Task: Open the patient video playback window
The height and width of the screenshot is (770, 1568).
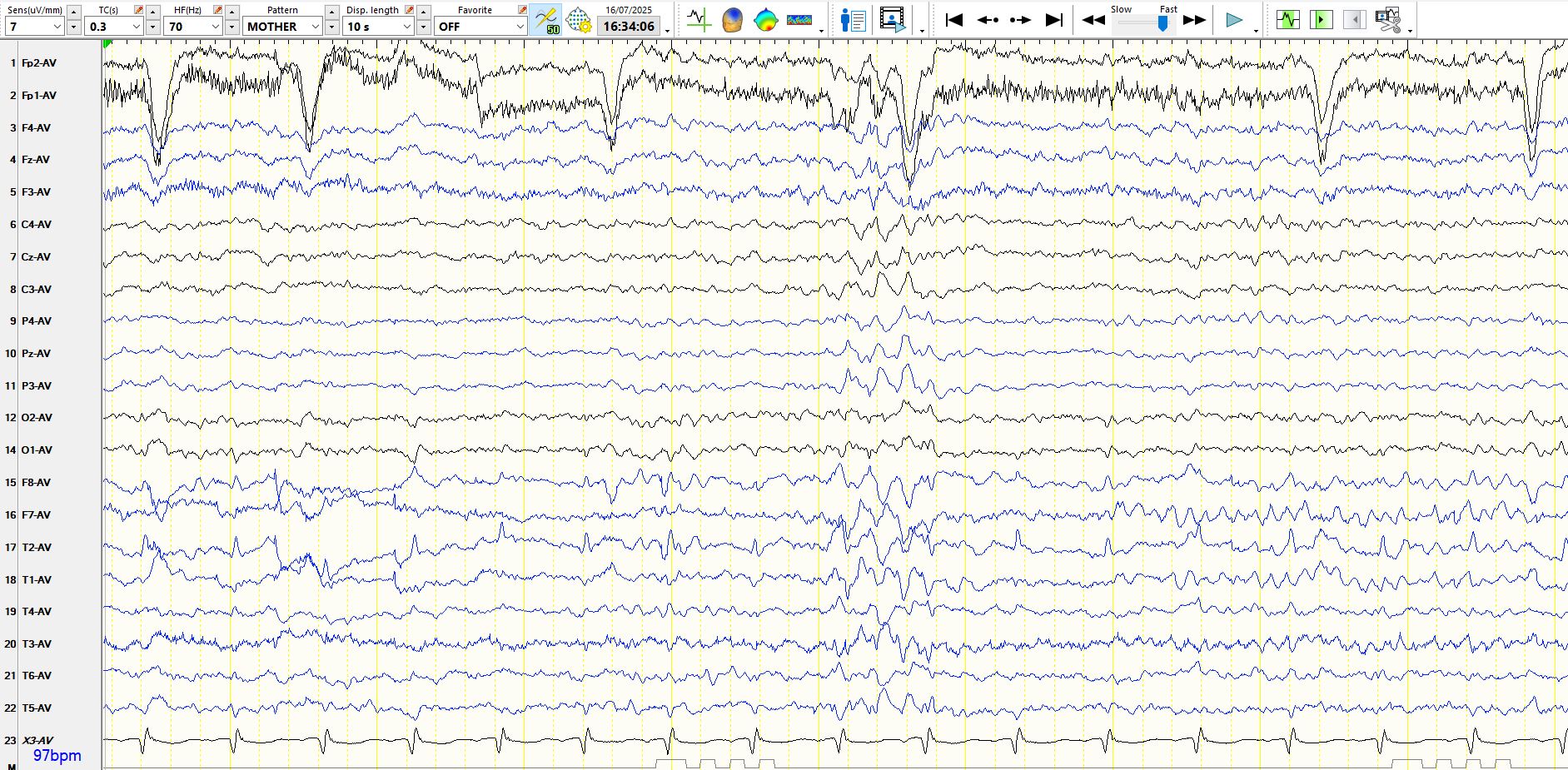Action: click(x=893, y=20)
